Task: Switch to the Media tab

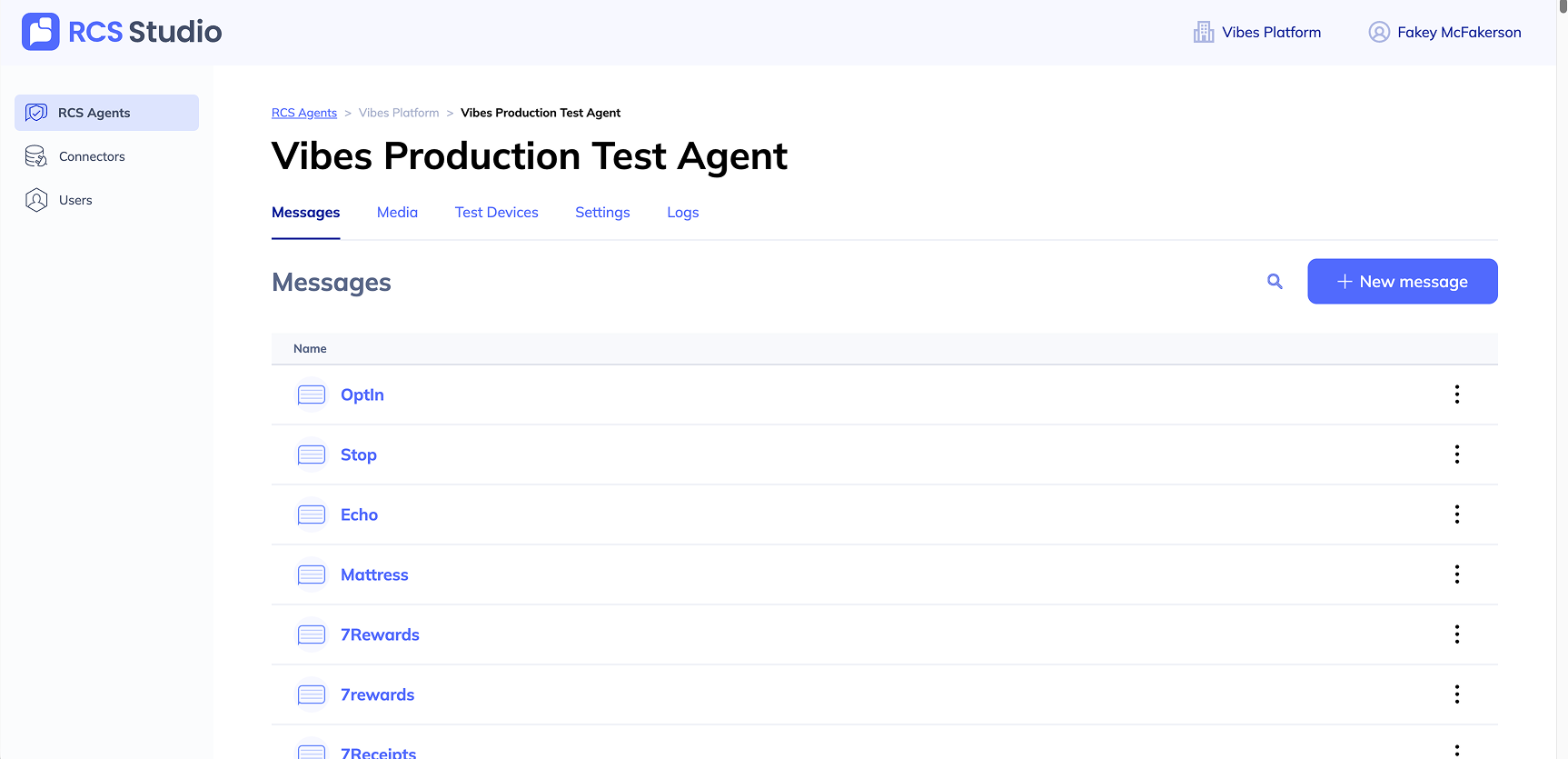Action: tap(397, 213)
